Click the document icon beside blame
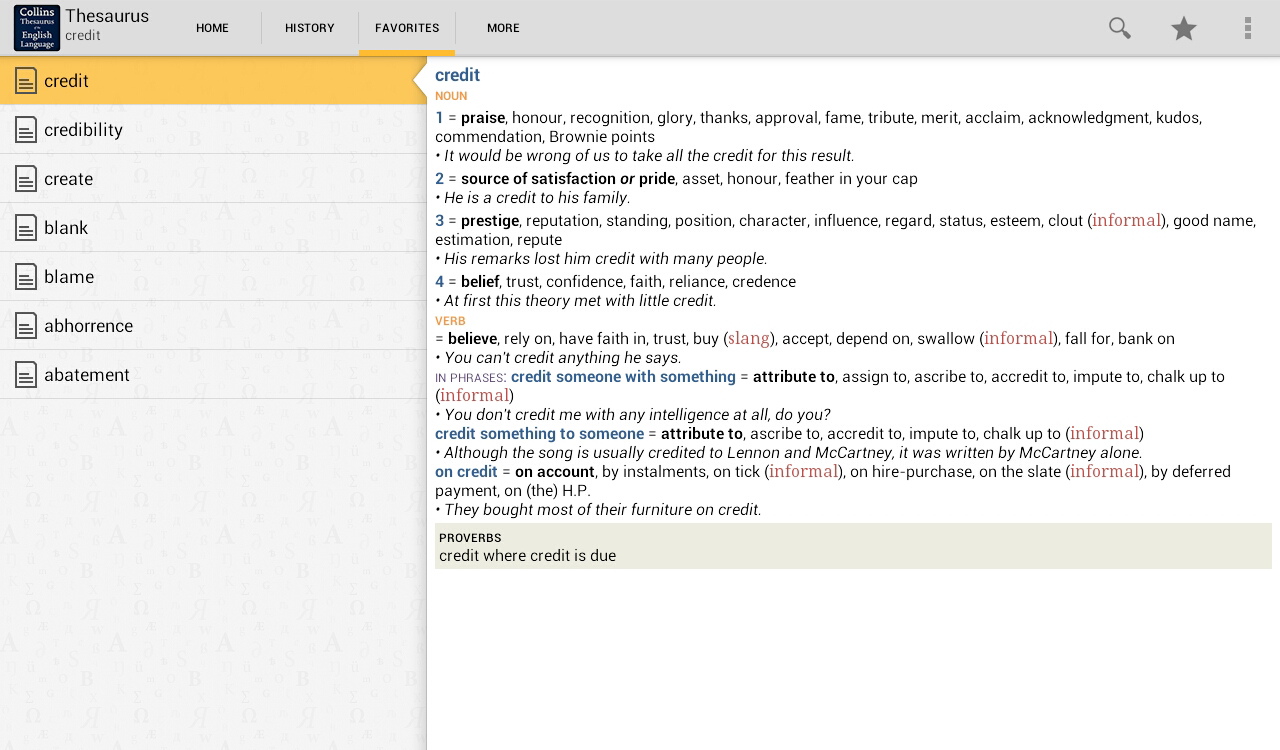 26,277
